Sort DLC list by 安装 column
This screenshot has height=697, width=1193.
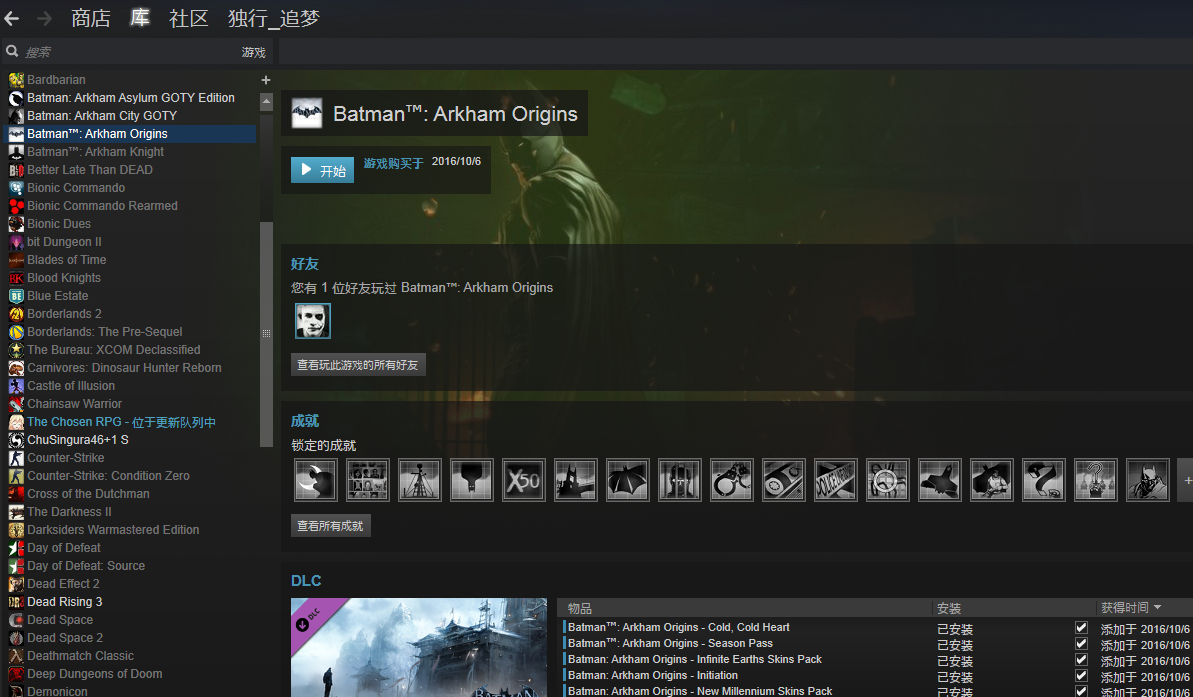pyautogui.click(x=949, y=608)
